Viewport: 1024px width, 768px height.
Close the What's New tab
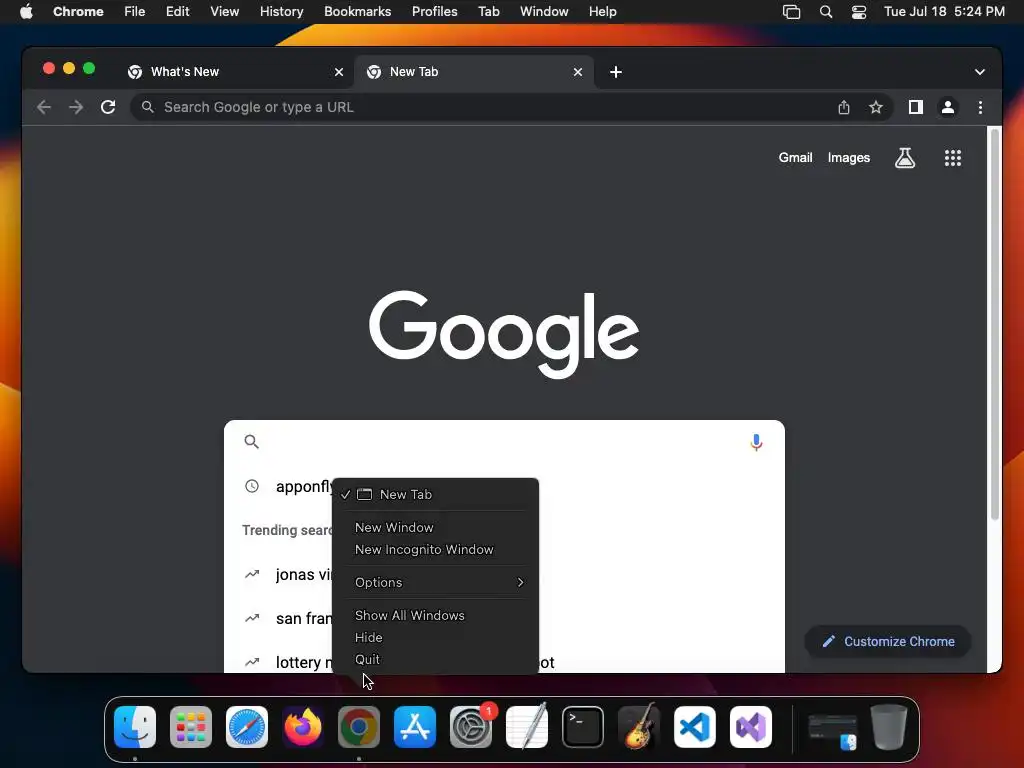tap(338, 72)
